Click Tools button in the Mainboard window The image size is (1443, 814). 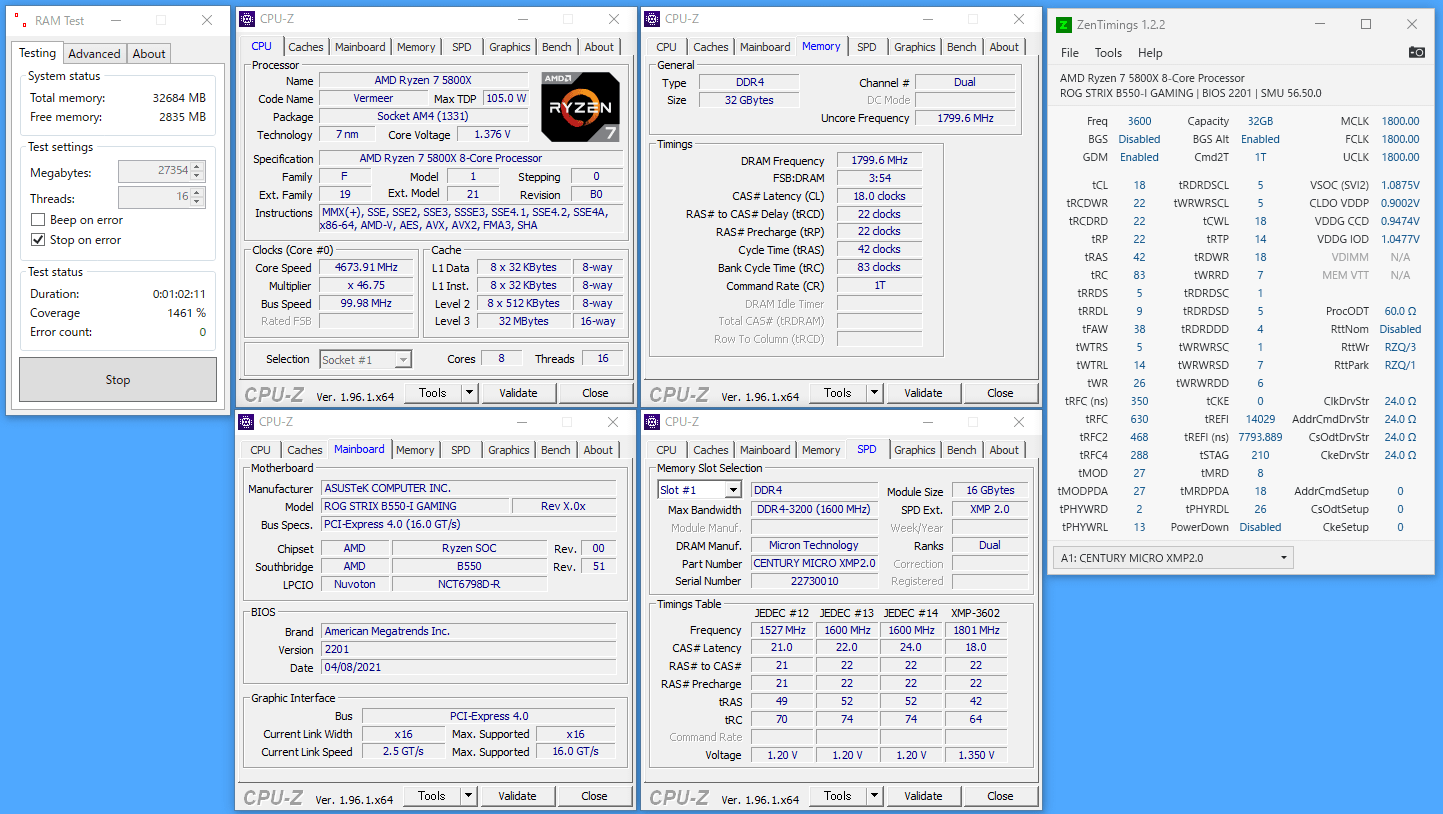click(x=432, y=796)
